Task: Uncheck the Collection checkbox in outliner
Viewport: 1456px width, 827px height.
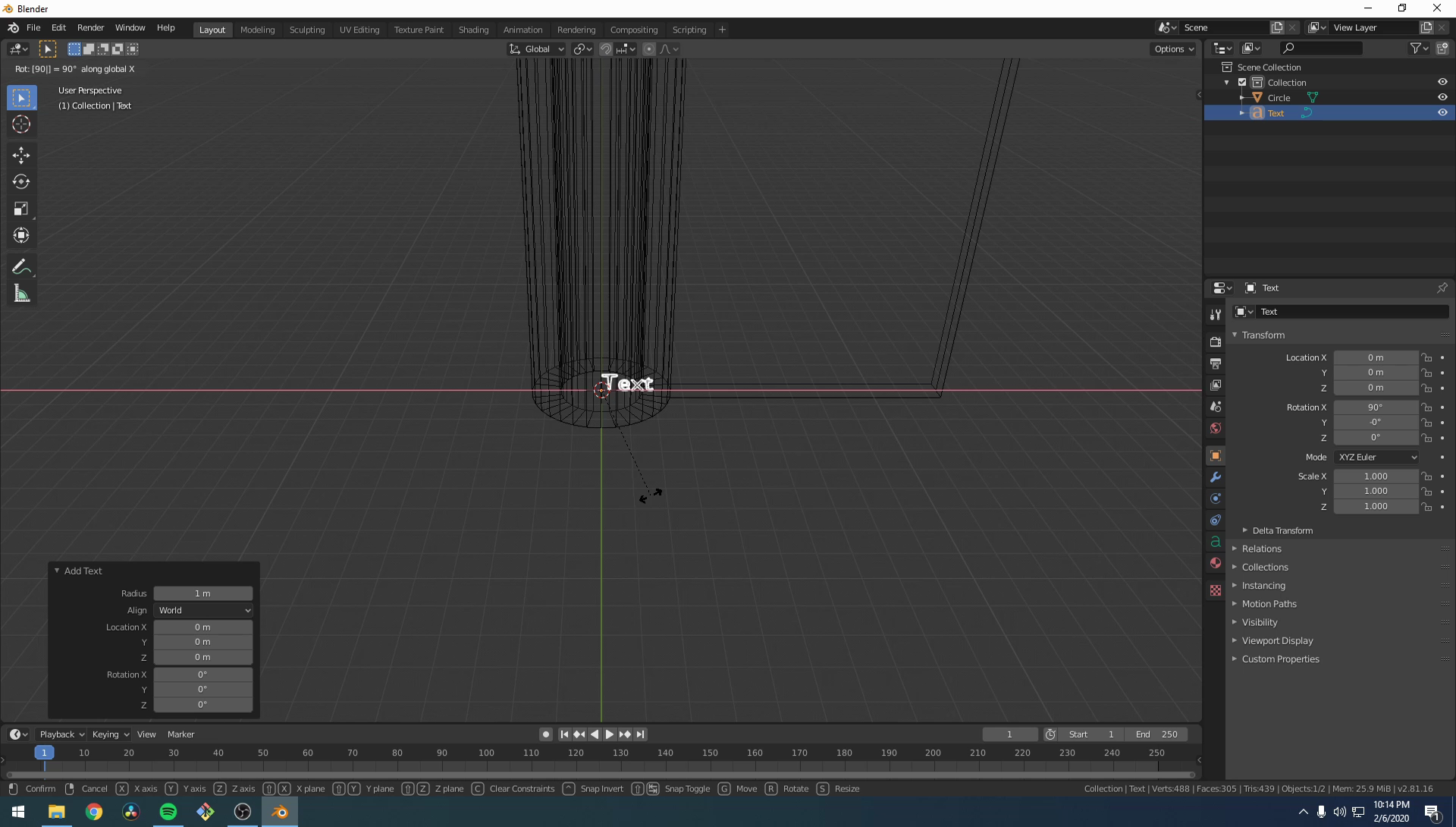Action: [1242, 82]
